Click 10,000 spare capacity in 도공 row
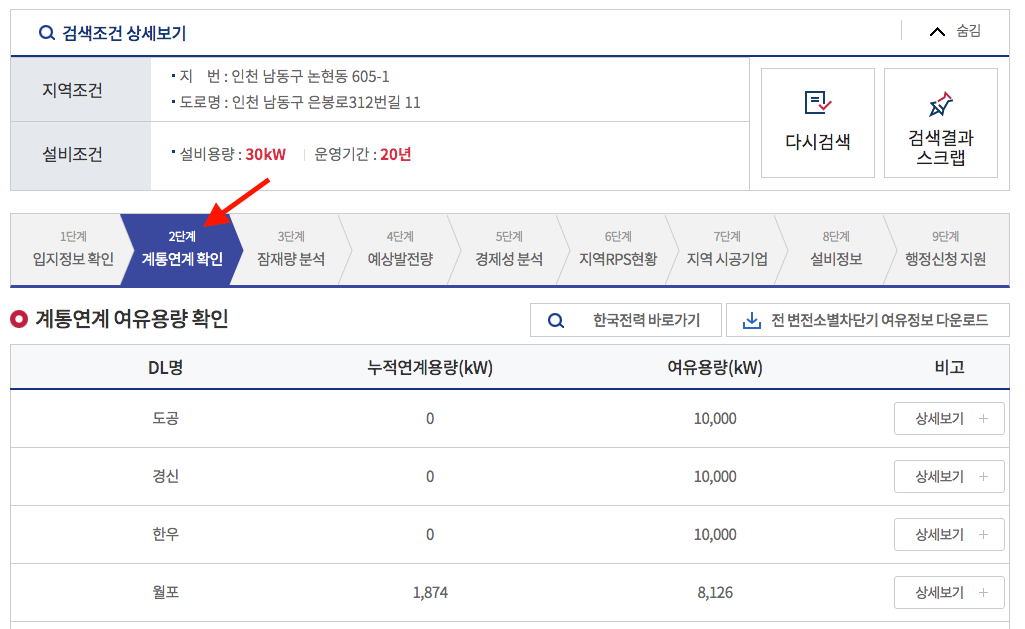Screen dimensions: 1025x629 [715, 418]
